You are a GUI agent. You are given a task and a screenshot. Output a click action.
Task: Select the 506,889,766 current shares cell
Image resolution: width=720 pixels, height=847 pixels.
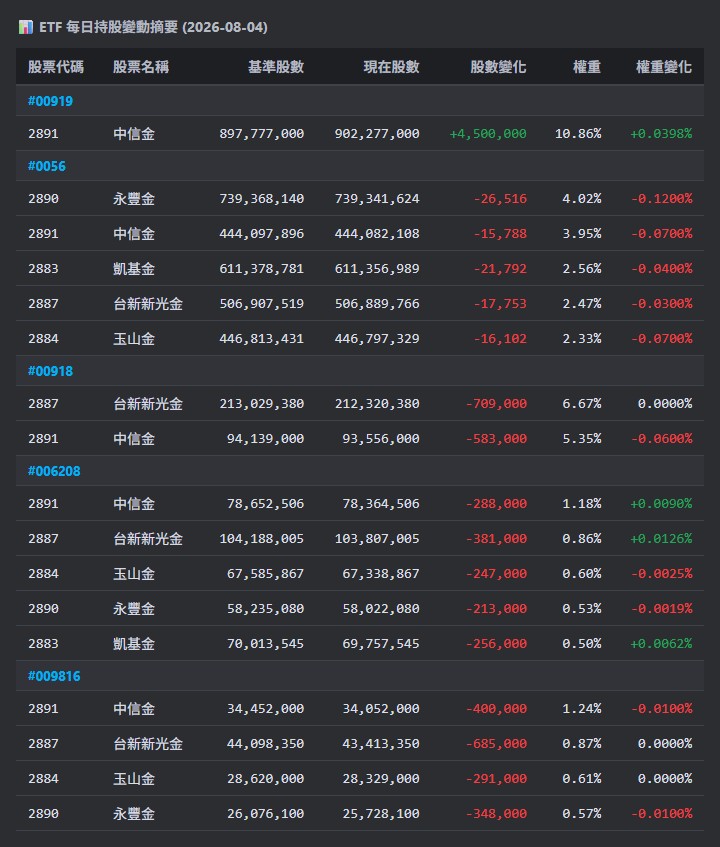[377, 304]
